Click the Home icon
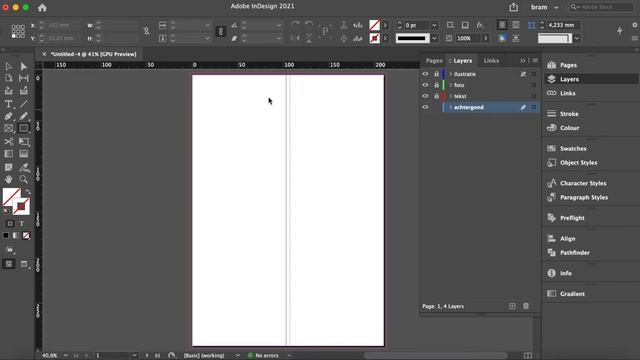The width and height of the screenshot is (640, 360). [x=42, y=7]
